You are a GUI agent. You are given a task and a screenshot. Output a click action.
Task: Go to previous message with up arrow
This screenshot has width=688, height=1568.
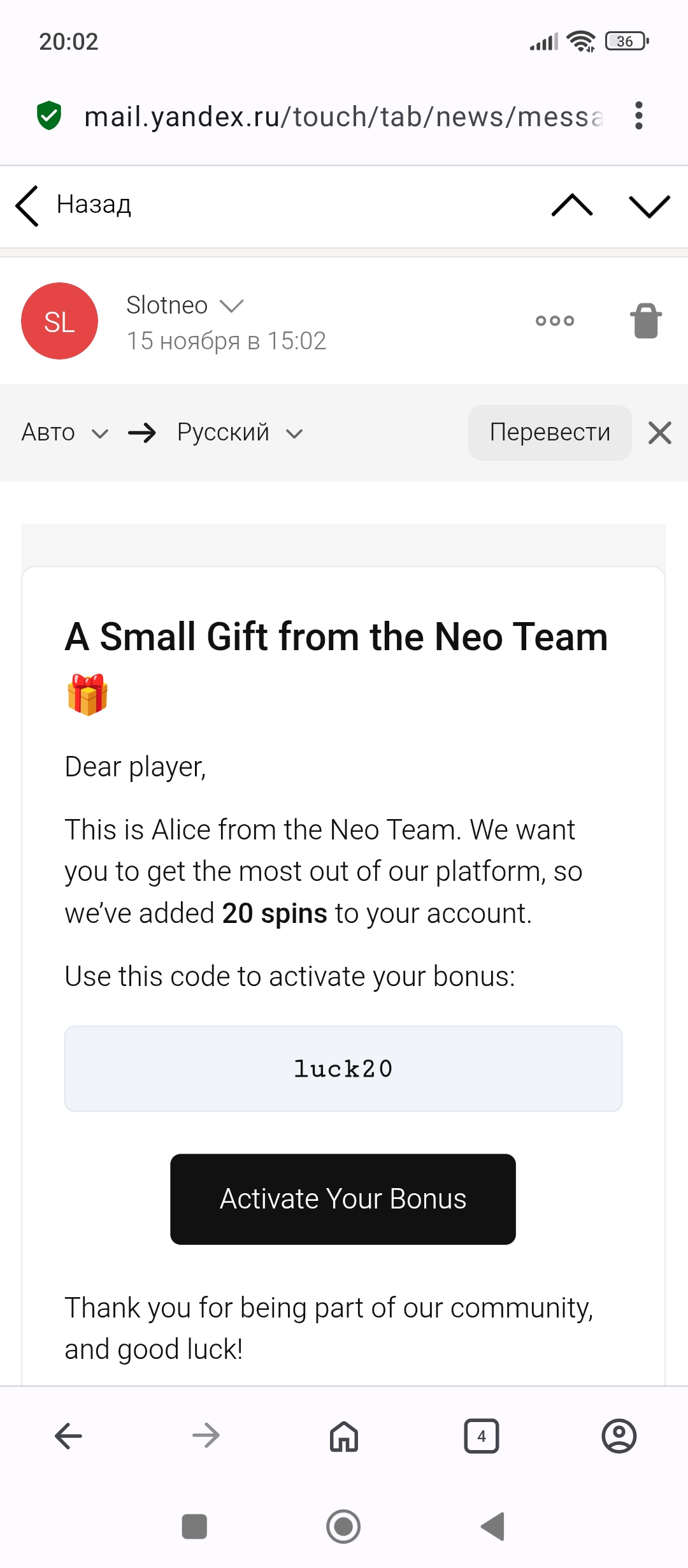(572, 206)
